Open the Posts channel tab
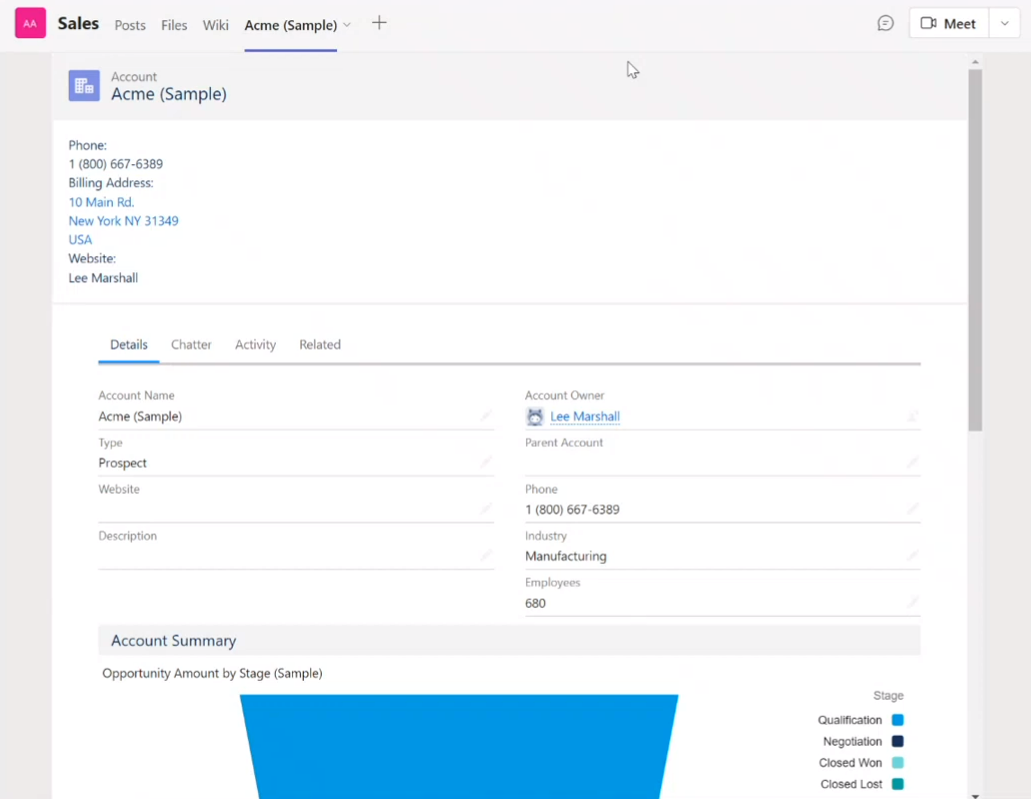The image size is (1031, 799). (130, 25)
